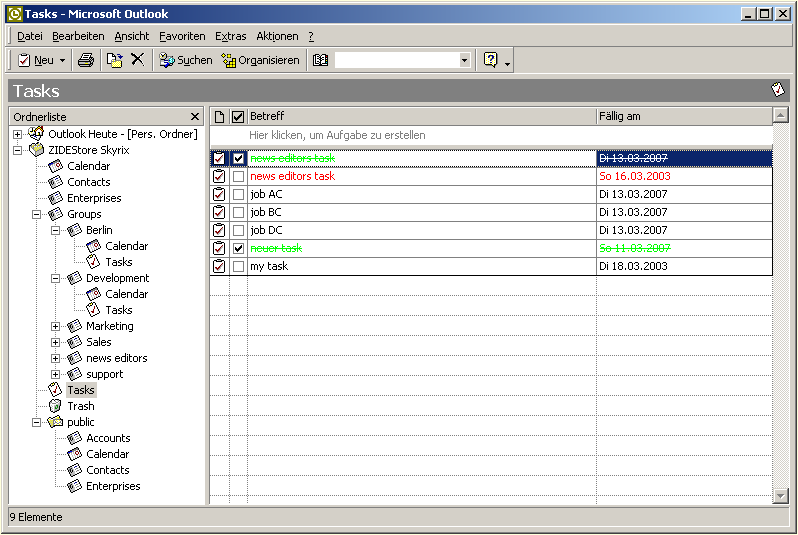Click the task icon of the 'job DC' row
798x535 pixels.
(219, 230)
